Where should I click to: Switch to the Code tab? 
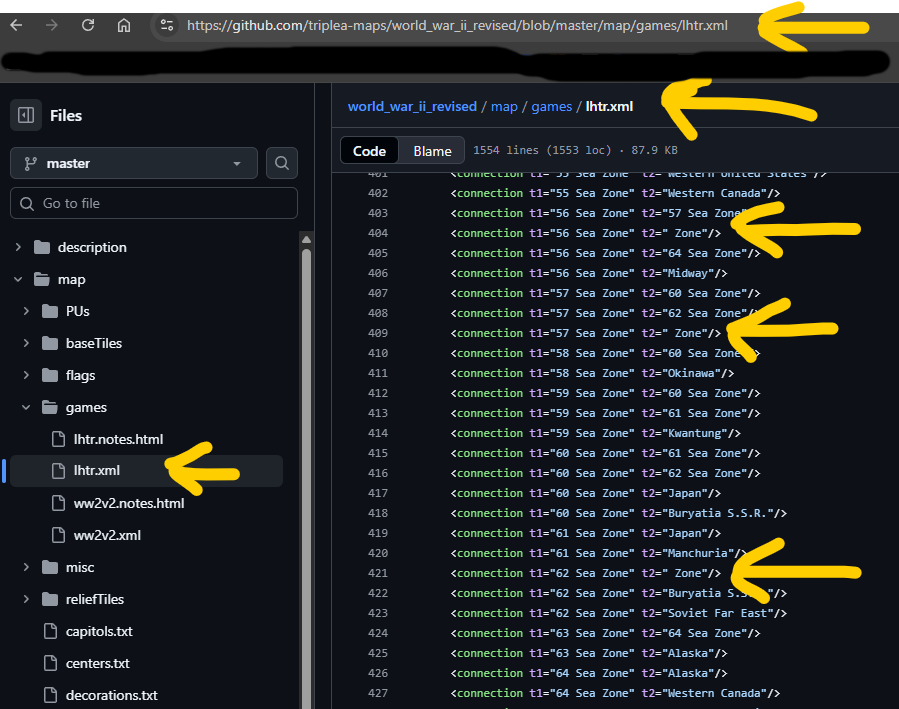[369, 151]
